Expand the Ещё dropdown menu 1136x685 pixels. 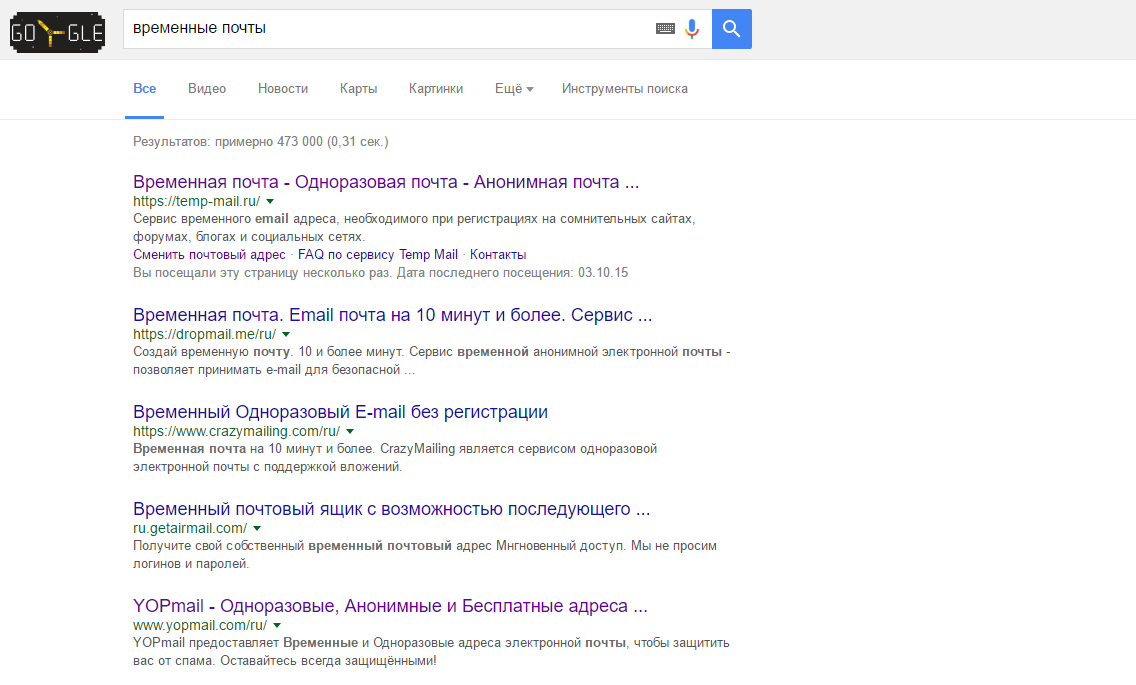coord(514,88)
